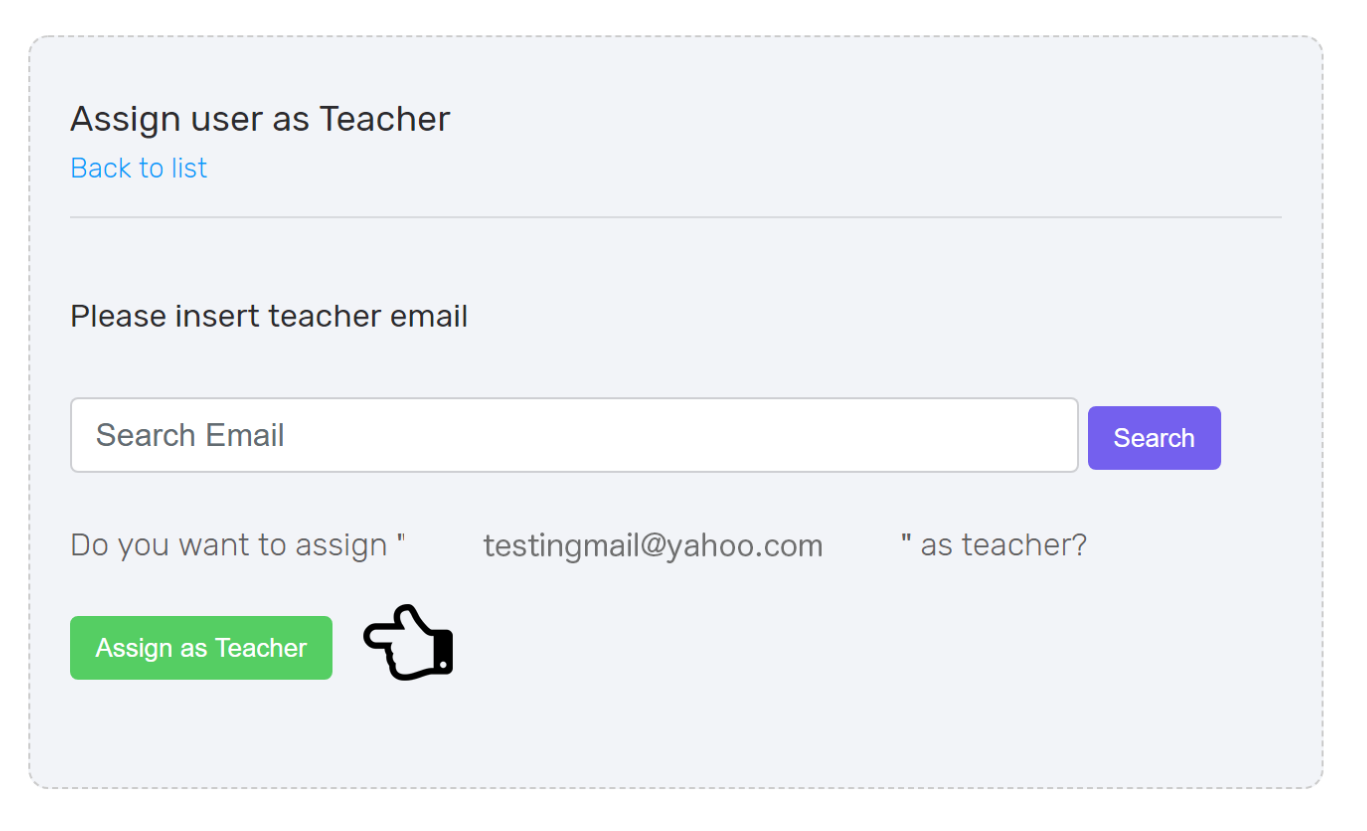Click the hand pointing at Assign button
Image resolution: width=1367 pixels, height=831 pixels.
click(x=408, y=643)
